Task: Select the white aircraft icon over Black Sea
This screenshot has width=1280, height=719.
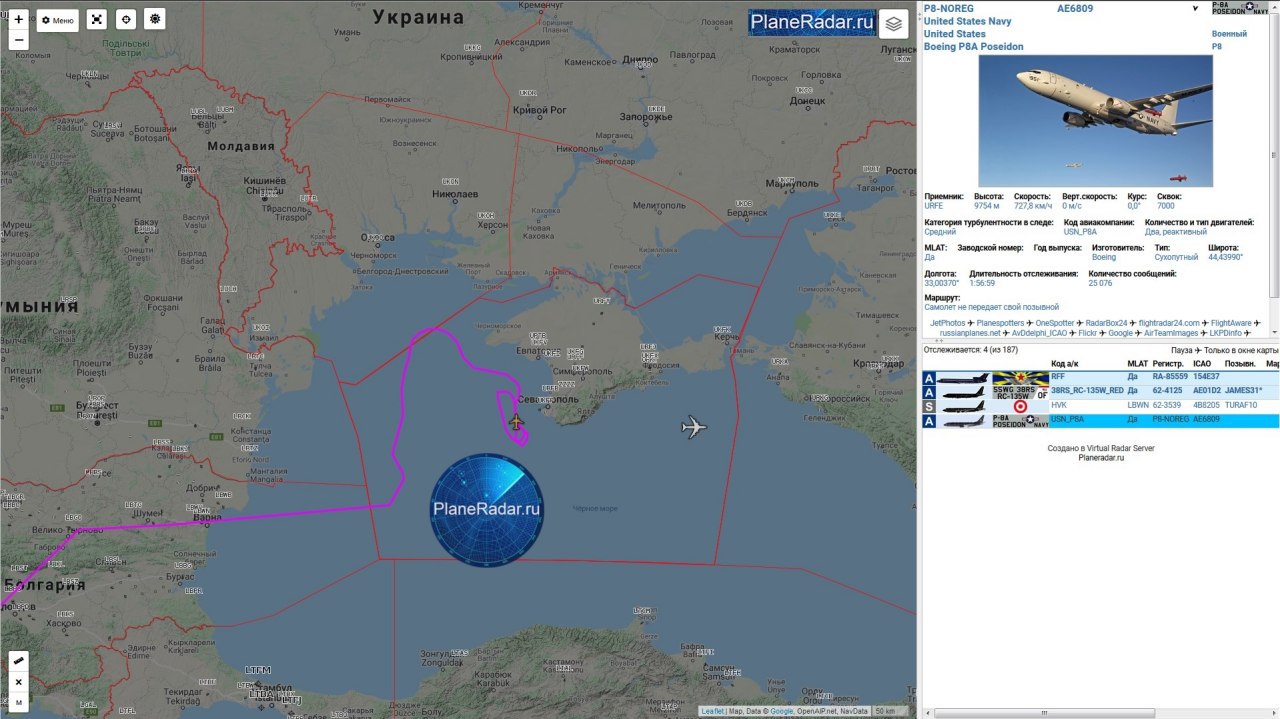Action: (694, 428)
